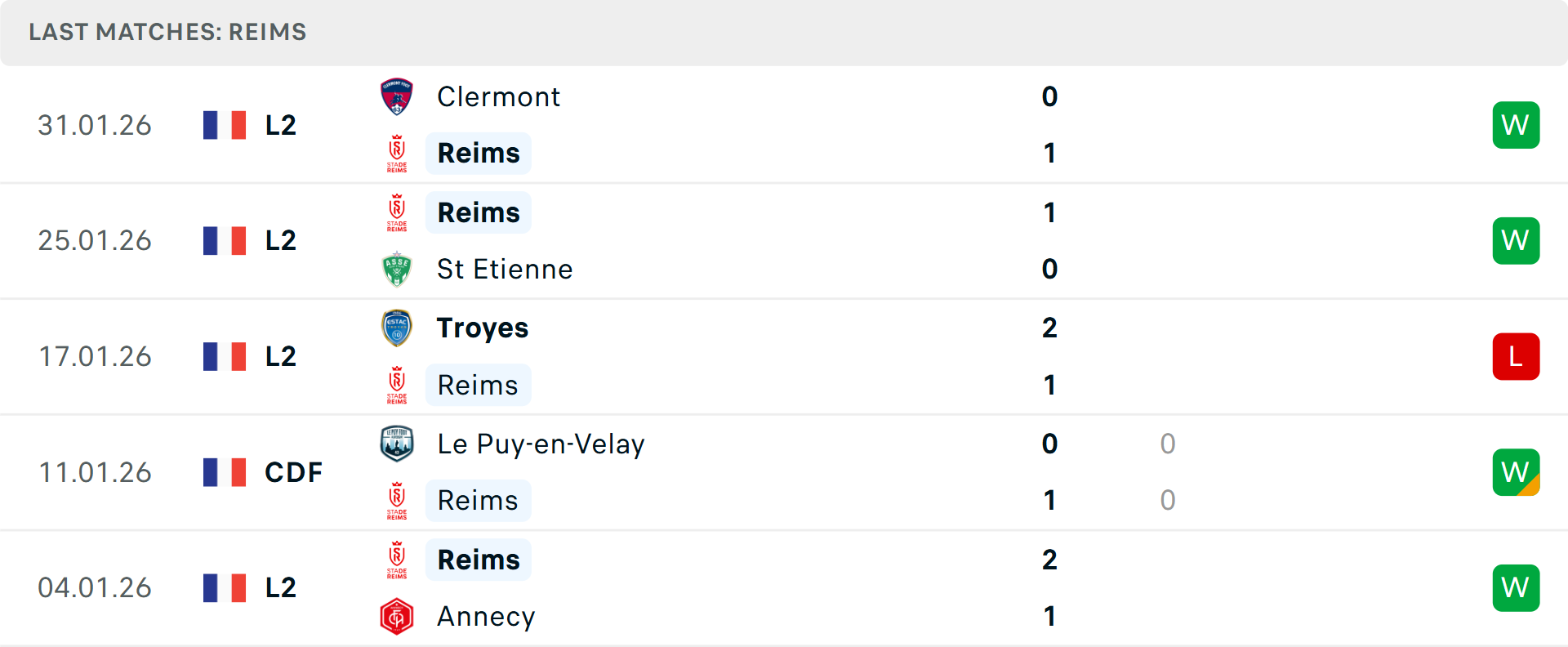
Task: Click the Reims crest in the Clermont match
Action: tap(397, 154)
